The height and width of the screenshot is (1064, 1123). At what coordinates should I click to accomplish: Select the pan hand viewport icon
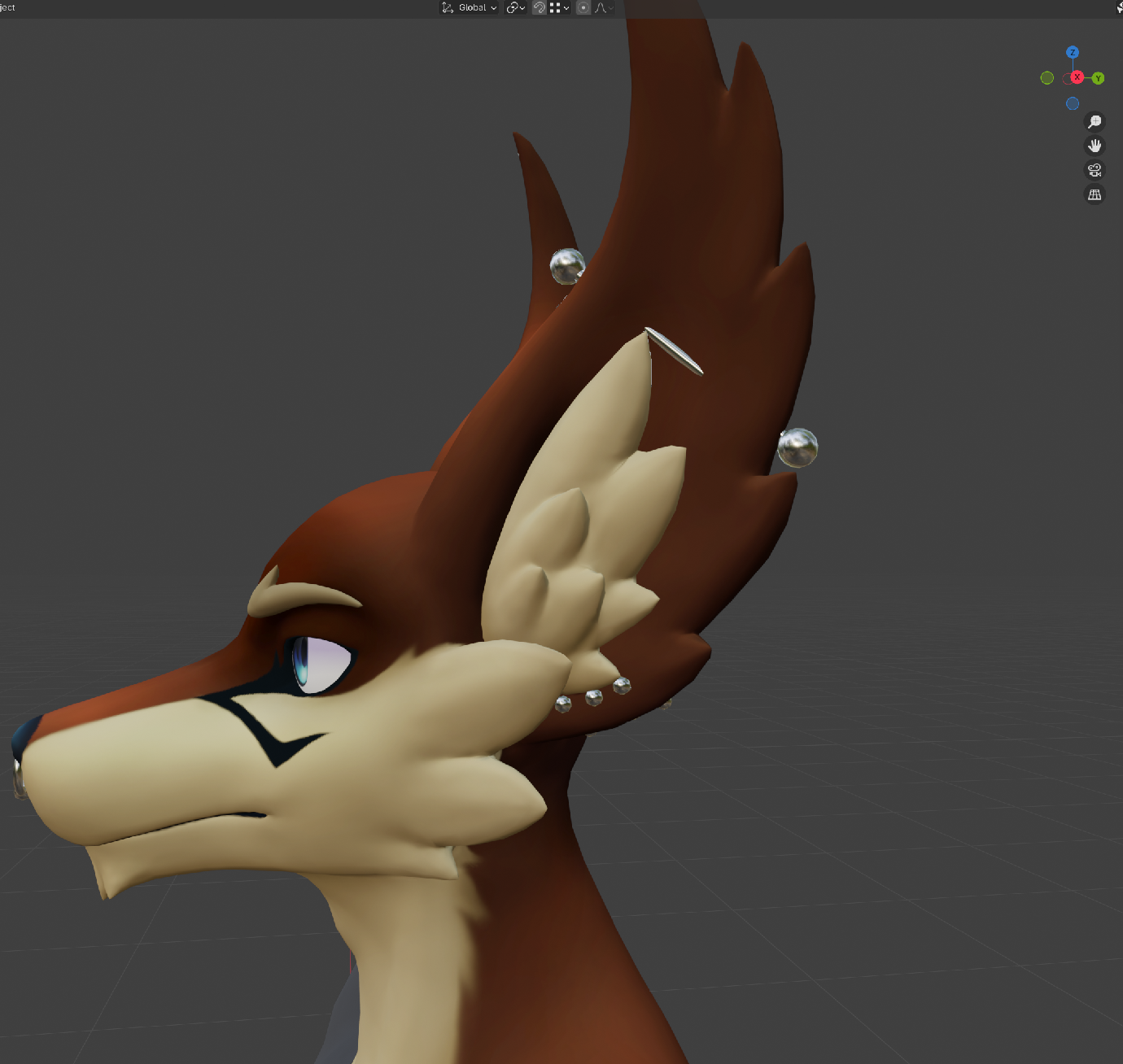tap(1095, 146)
